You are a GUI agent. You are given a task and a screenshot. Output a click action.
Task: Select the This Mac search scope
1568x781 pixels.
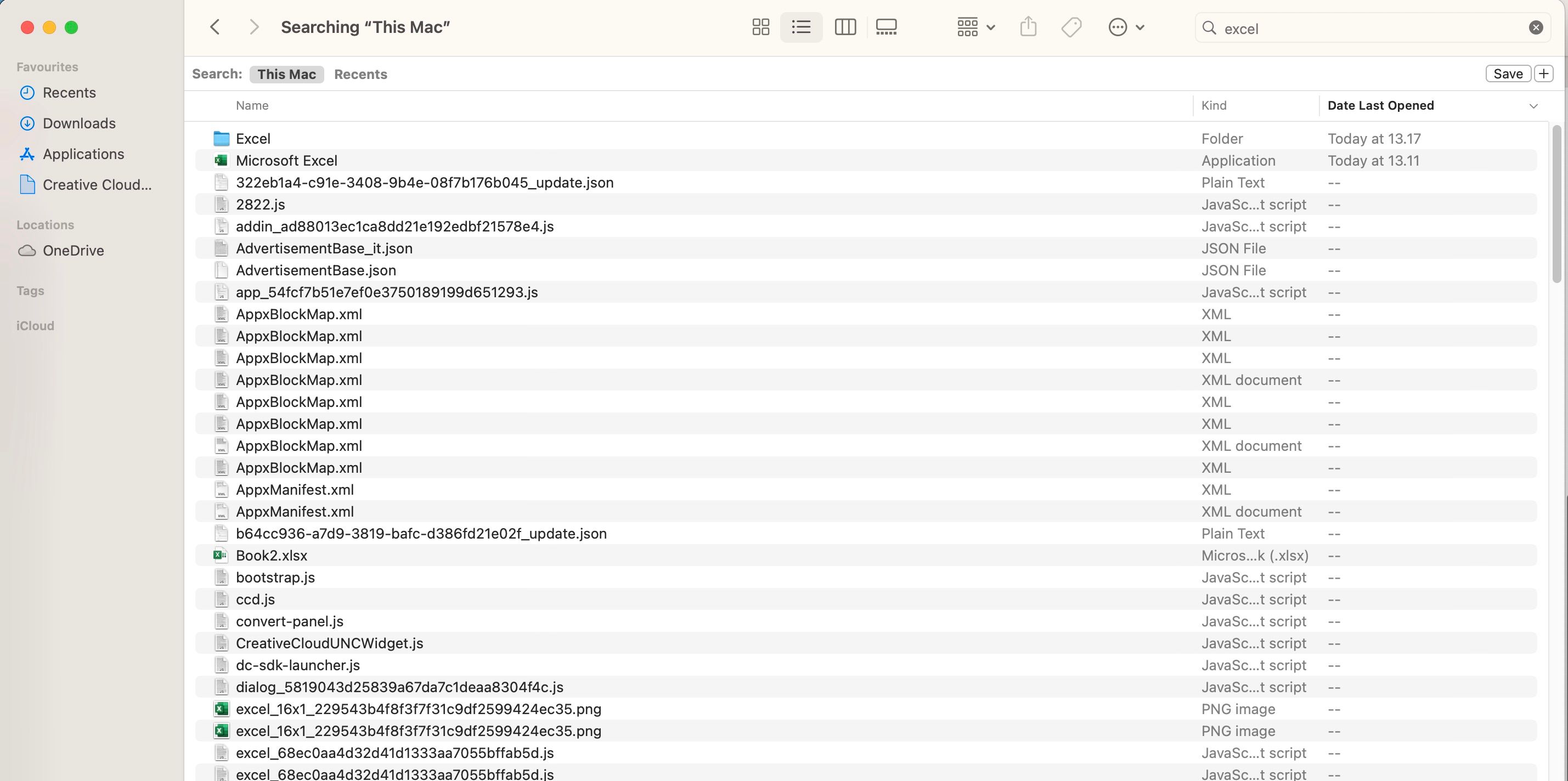coord(286,73)
